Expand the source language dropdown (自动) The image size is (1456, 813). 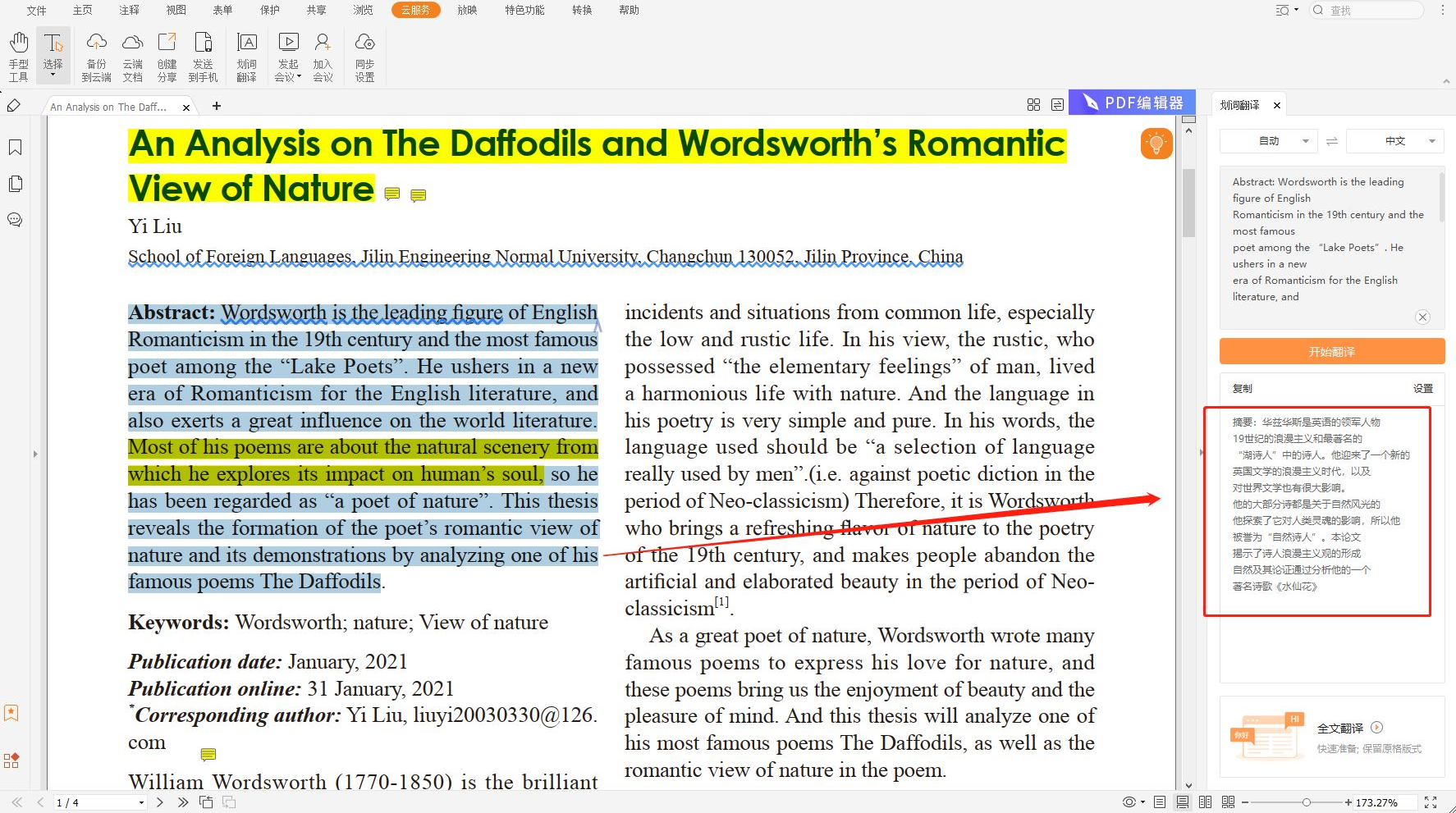point(1269,141)
